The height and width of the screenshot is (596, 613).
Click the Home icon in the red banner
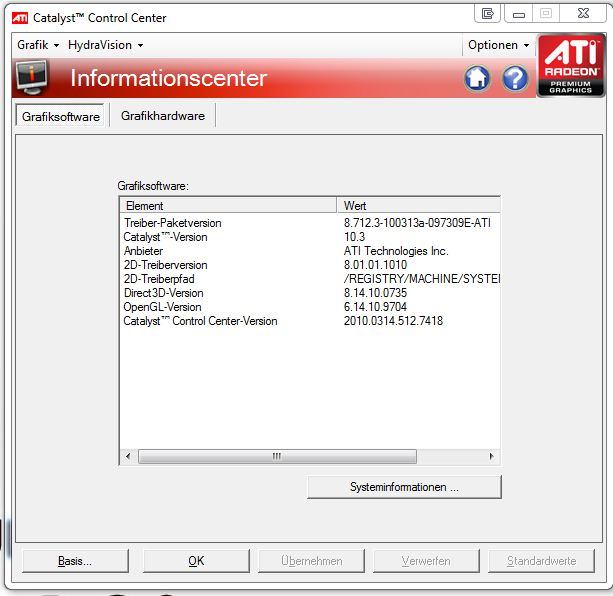pyautogui.click(x=477, y=78)
